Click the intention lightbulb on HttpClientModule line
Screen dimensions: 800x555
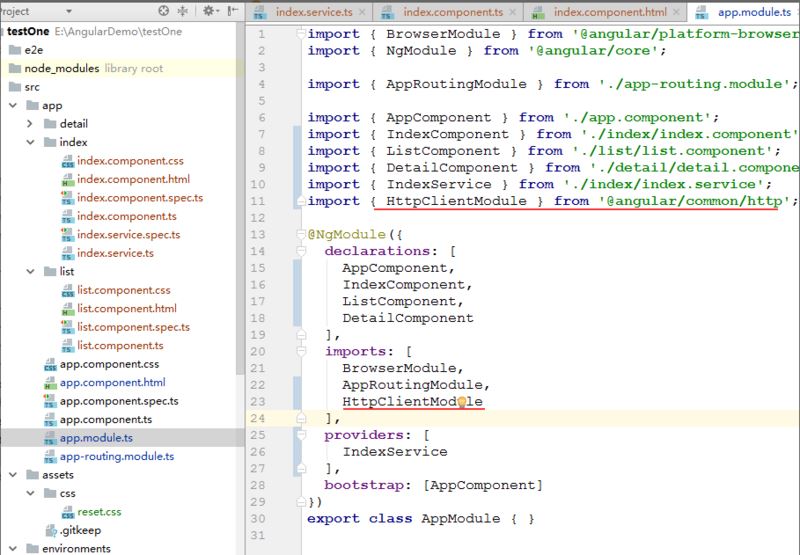(462, 402)
